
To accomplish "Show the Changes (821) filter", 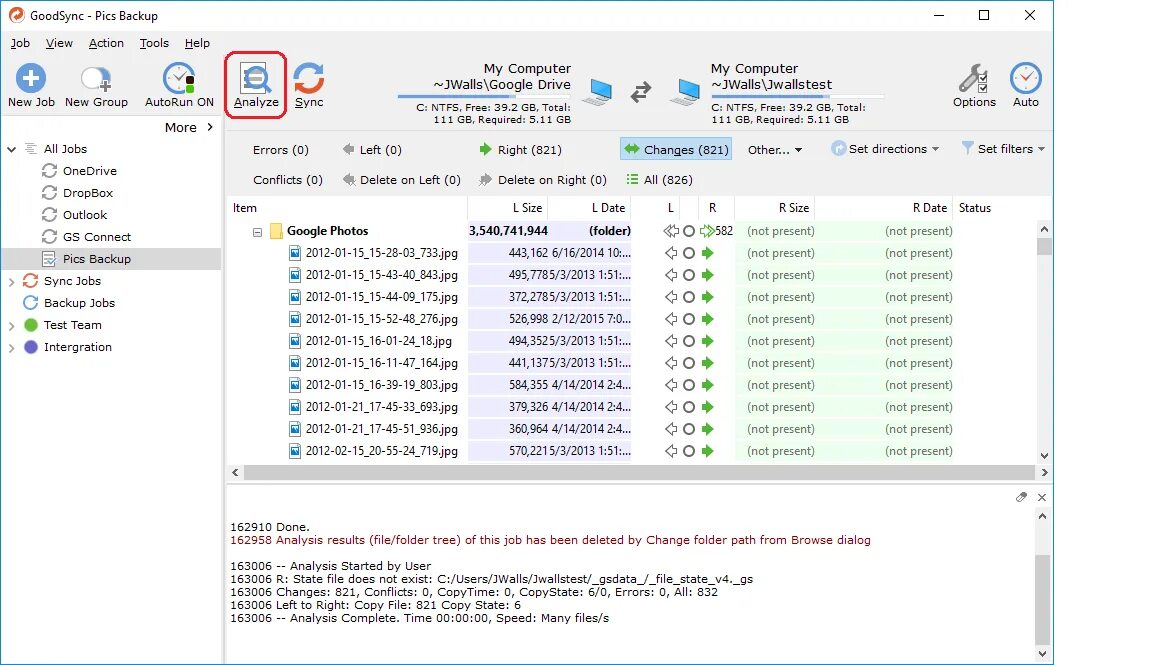I will 676,150.
